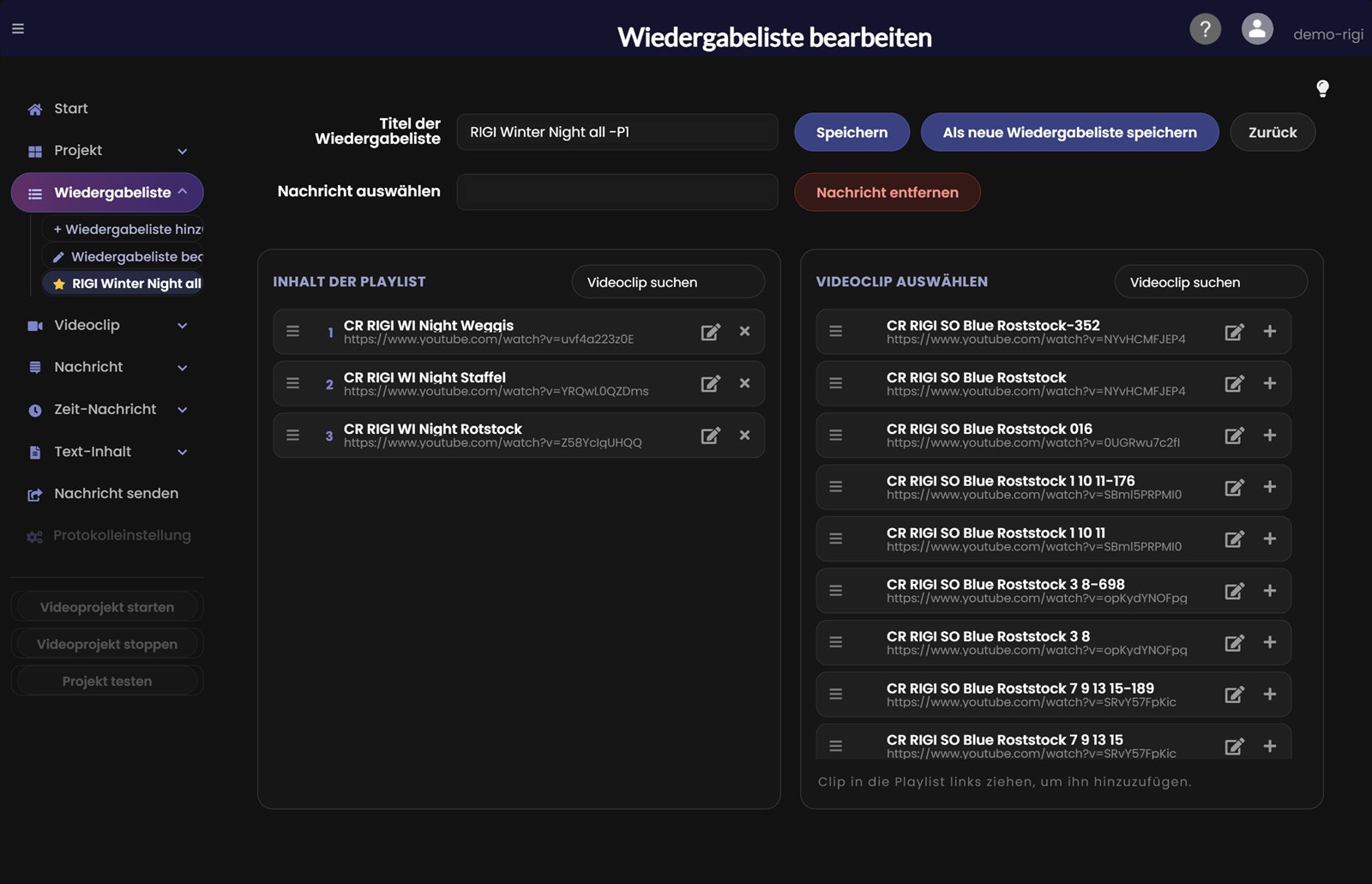
Task: Edit CR RIGI SO Blue Roststock 3 8-698
Action: coord(1234,591)
